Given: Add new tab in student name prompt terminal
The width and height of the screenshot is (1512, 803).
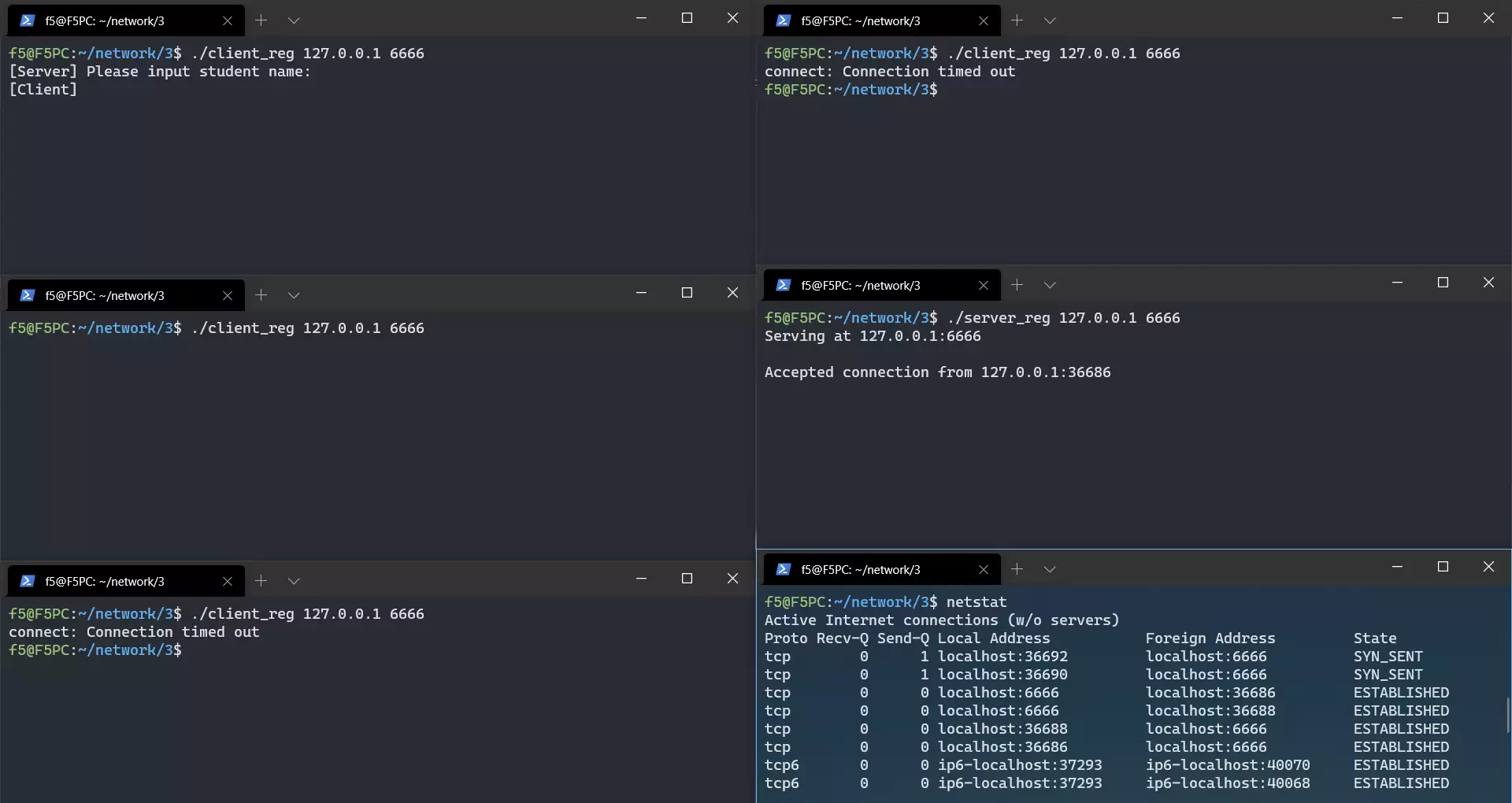Looking at the screenshot, I should coord(261,20).
